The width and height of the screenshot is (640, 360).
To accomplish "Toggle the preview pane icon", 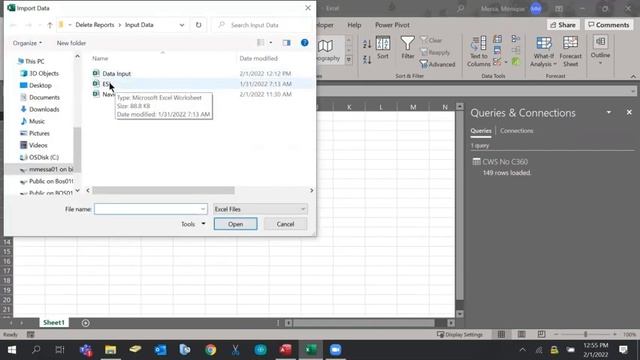I will click(x=287, y=43).
